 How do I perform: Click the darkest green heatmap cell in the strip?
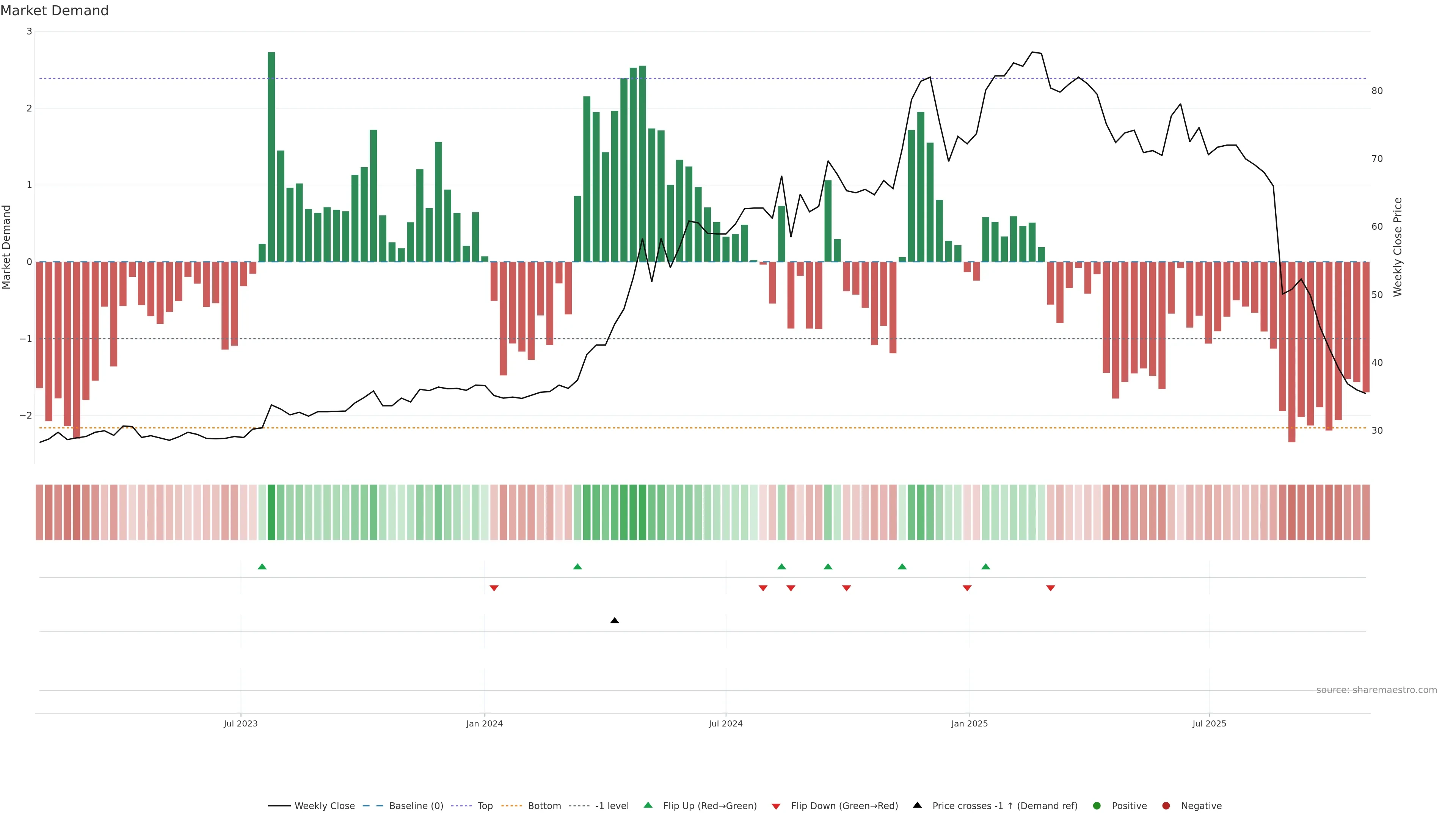point(271,512)
